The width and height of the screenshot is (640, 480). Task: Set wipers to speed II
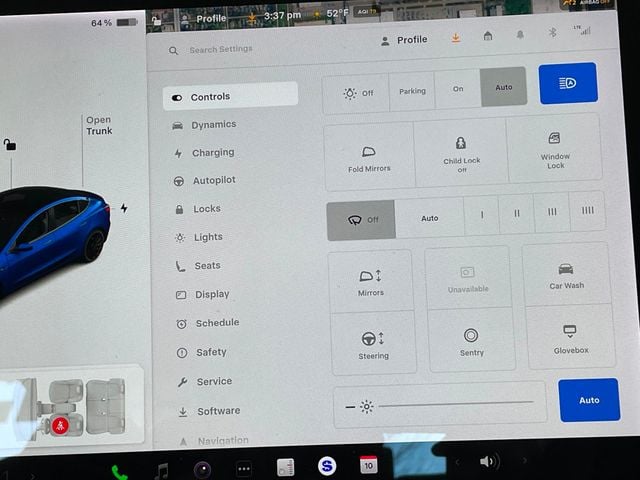pos(517,213)
